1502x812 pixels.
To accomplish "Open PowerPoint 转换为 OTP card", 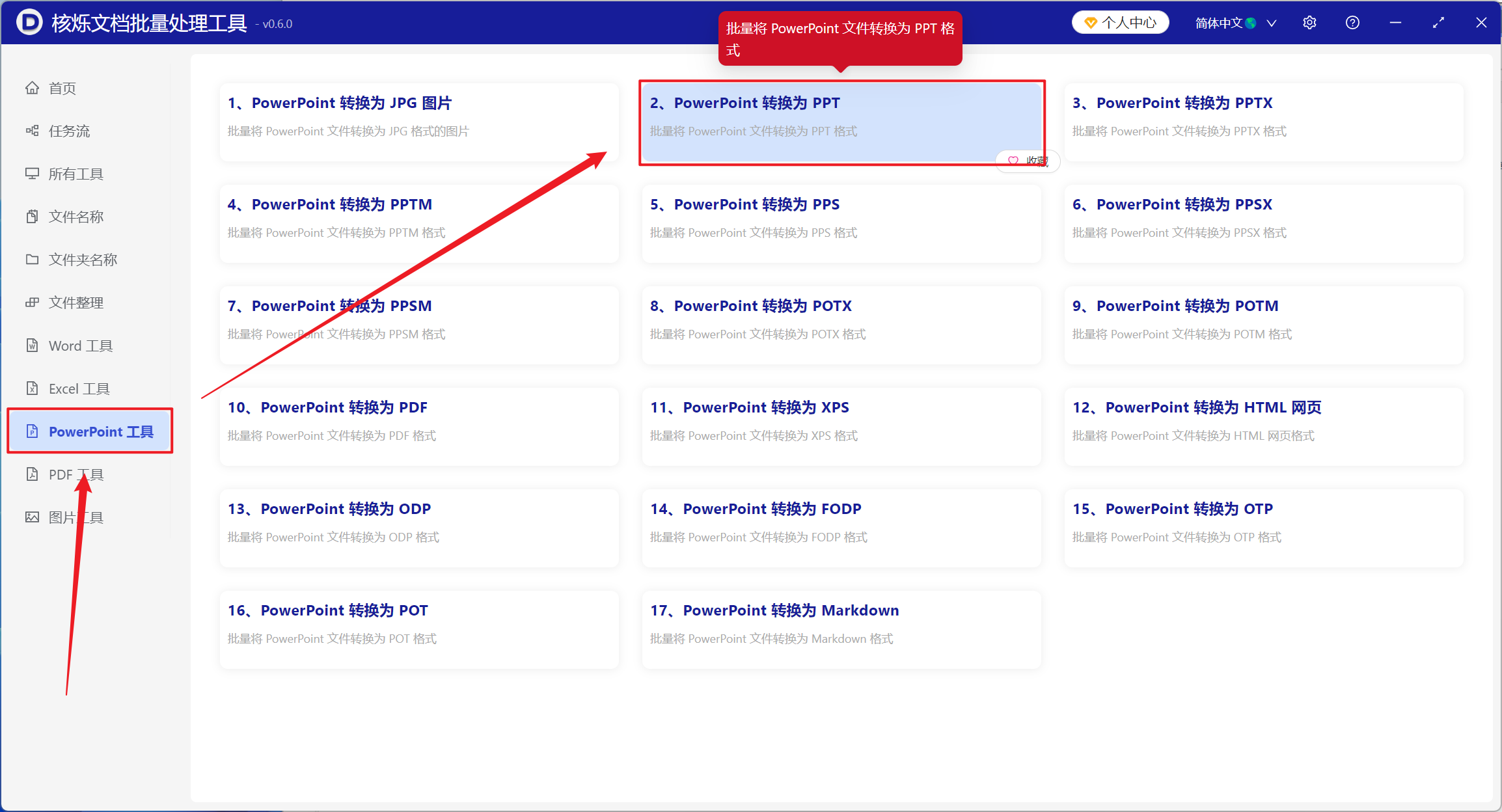I will [x=1264, y=528].
